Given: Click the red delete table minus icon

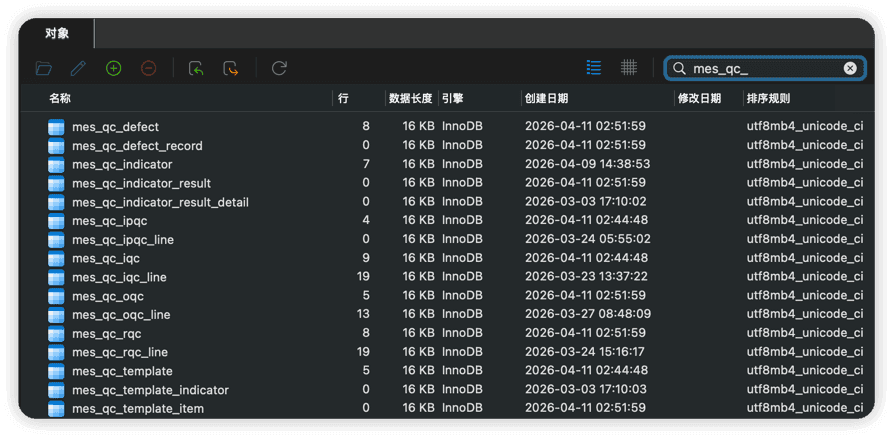Looking at the screenshot, I should pyautogui.click(x=148, y=68).
